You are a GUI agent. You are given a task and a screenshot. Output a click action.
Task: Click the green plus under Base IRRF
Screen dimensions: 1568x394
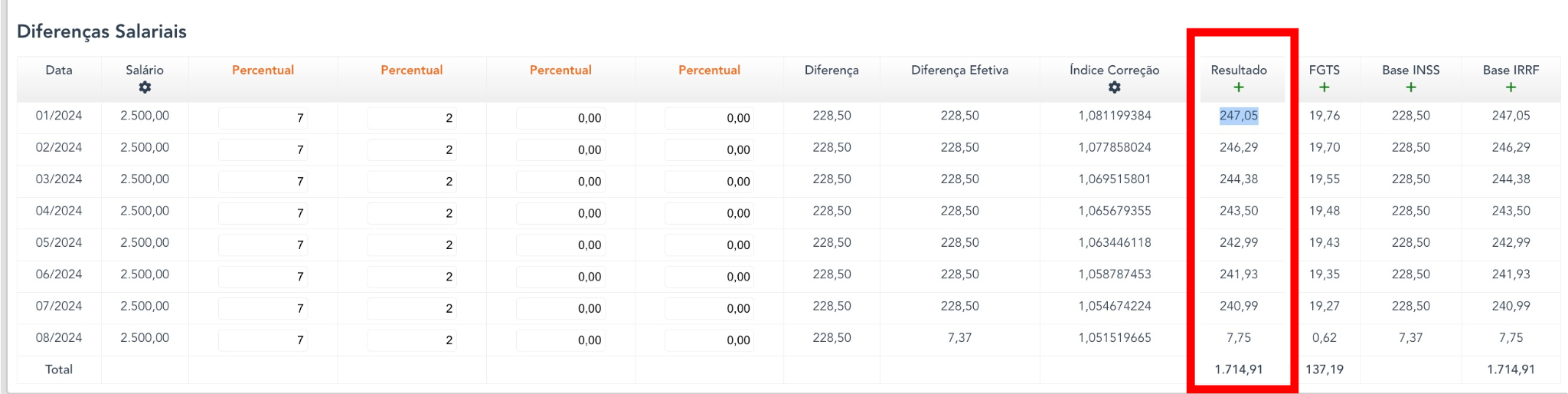point(1511,87)
